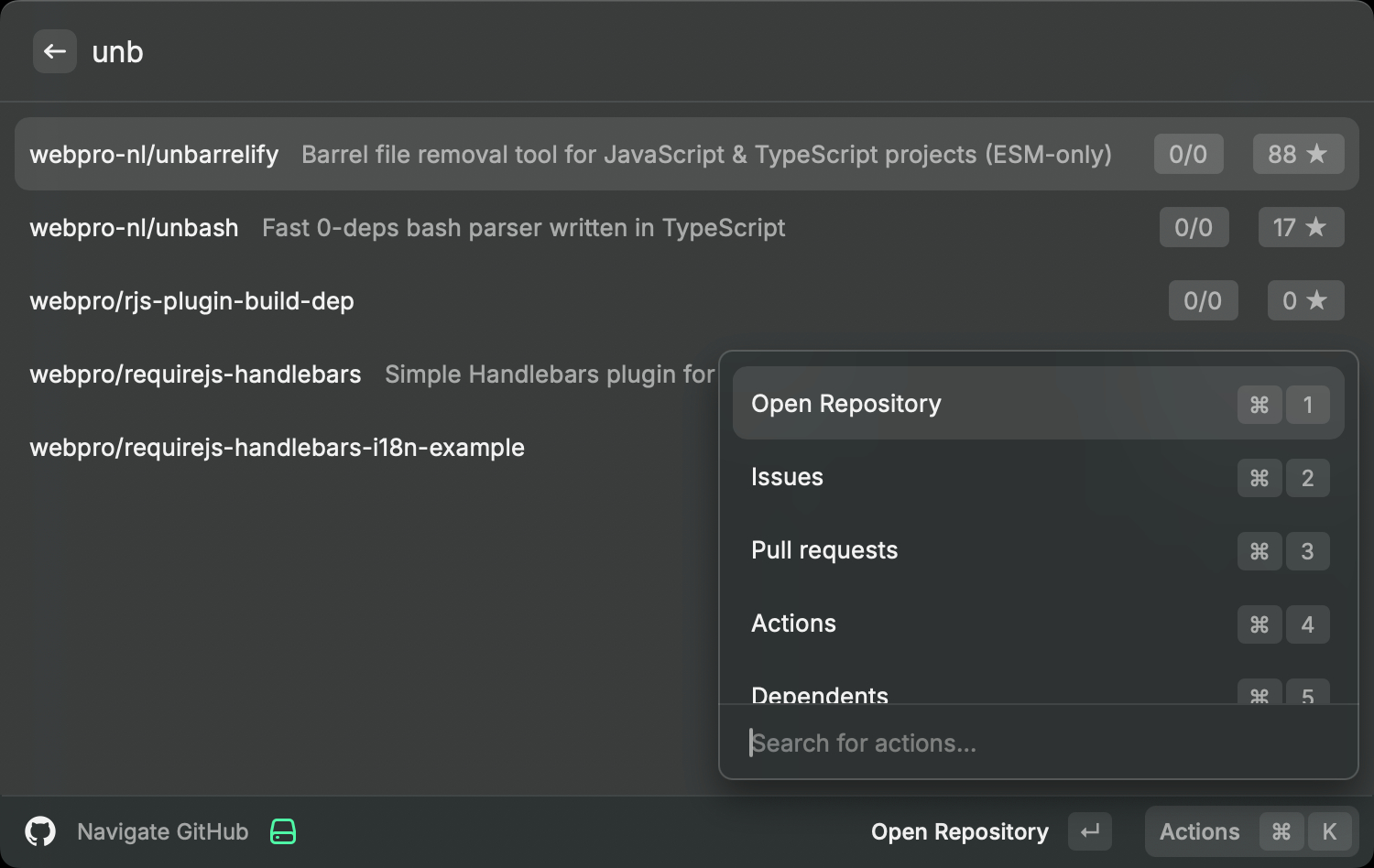Click the return key icon next to Open Repository
The image size is (1374, 868).
(1090, 831)
